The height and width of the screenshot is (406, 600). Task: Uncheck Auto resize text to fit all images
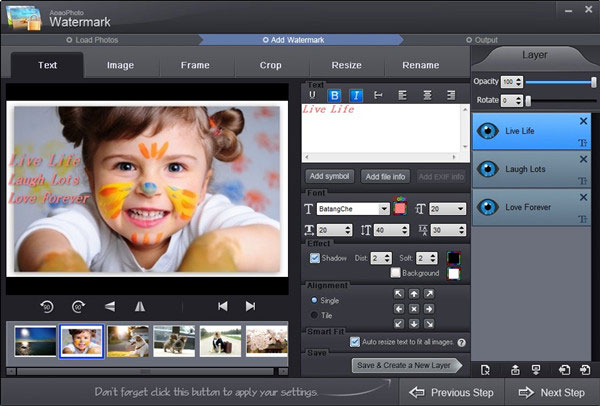[x=355, y=342]
